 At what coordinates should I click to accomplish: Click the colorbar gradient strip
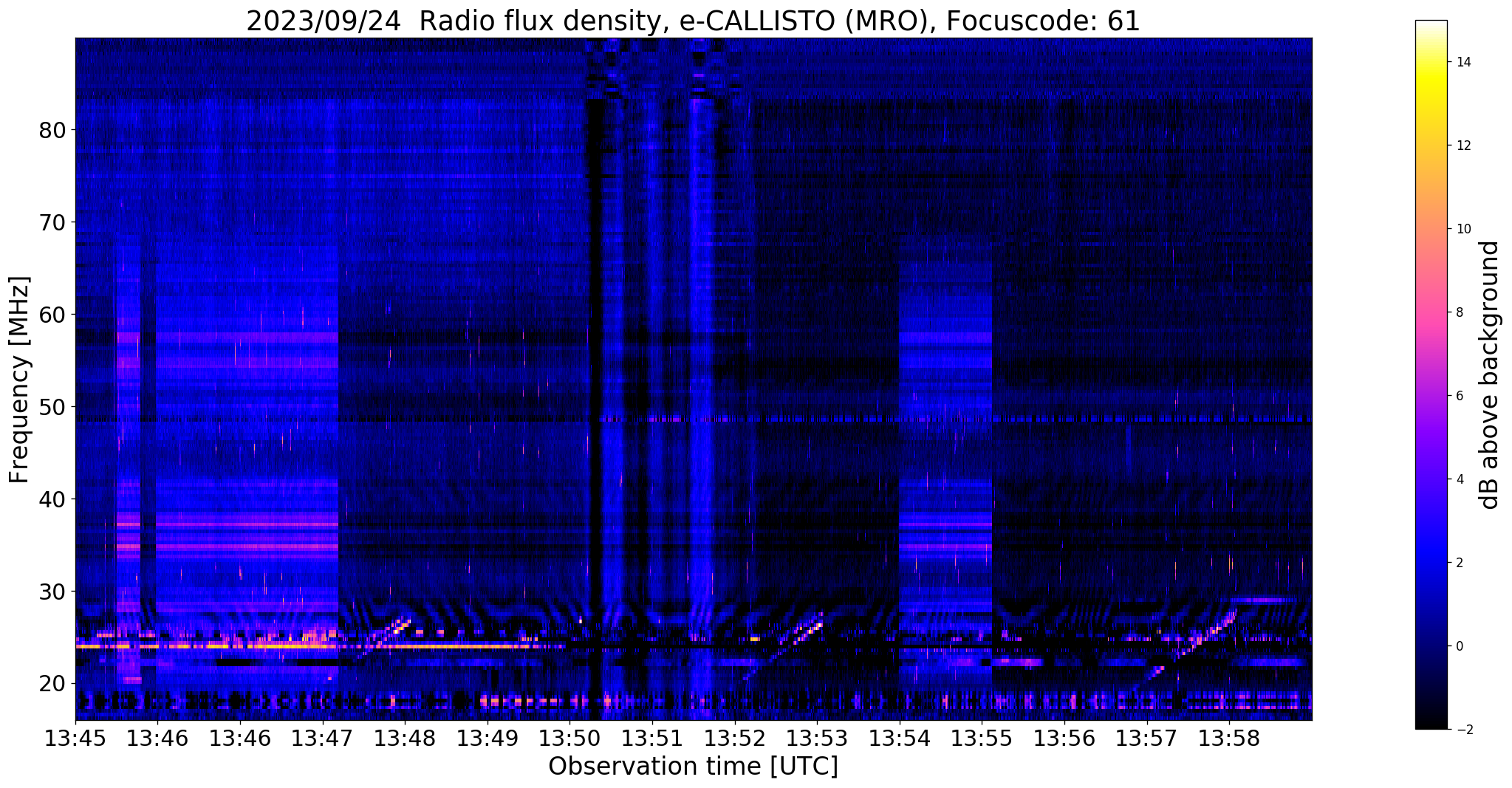pyautogui.click(x=1431, y=374)
